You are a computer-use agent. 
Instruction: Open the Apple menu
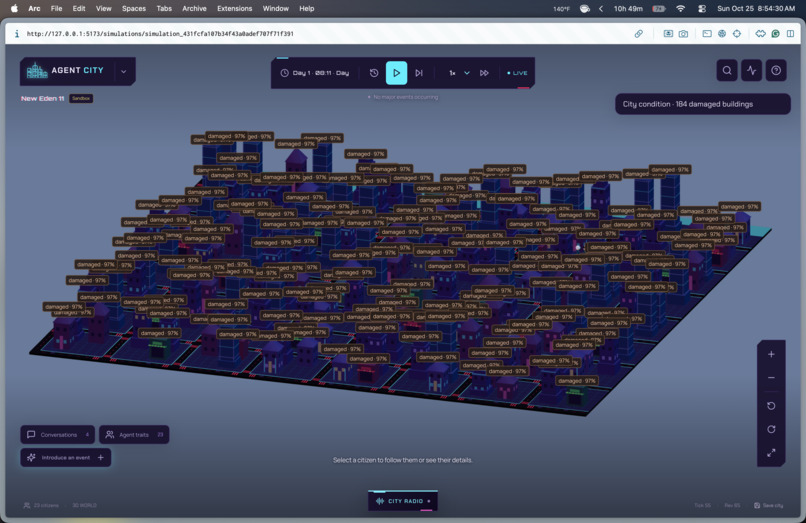[14, 8]
